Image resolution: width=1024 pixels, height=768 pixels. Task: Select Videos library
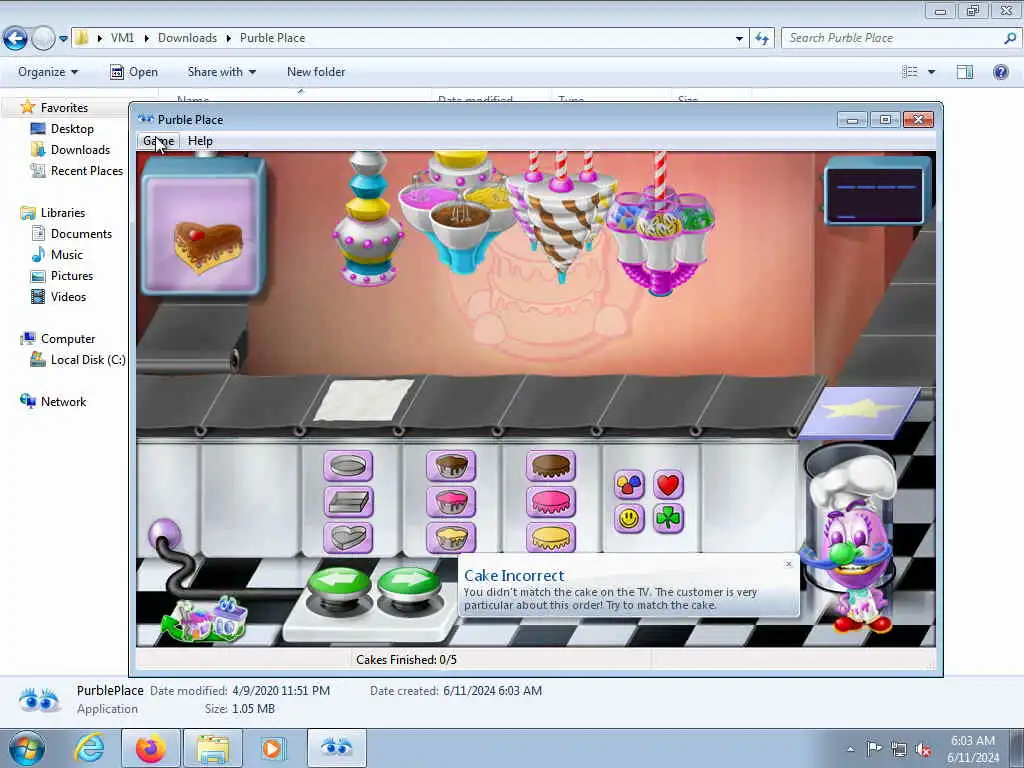pyautogui.click(x=59, y=296)
